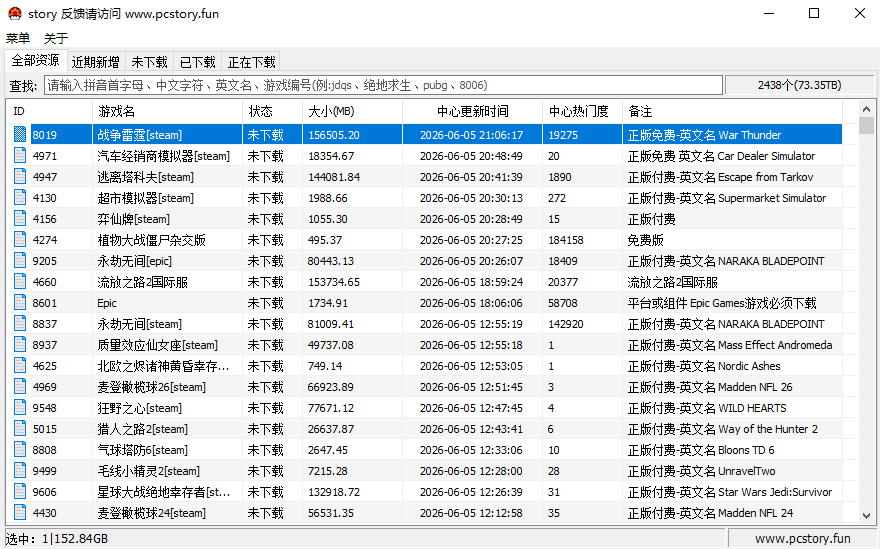Viewport: 880px width, 549px height.
Task: Click the file icon for row ID 4947
Action: [20, 177]
